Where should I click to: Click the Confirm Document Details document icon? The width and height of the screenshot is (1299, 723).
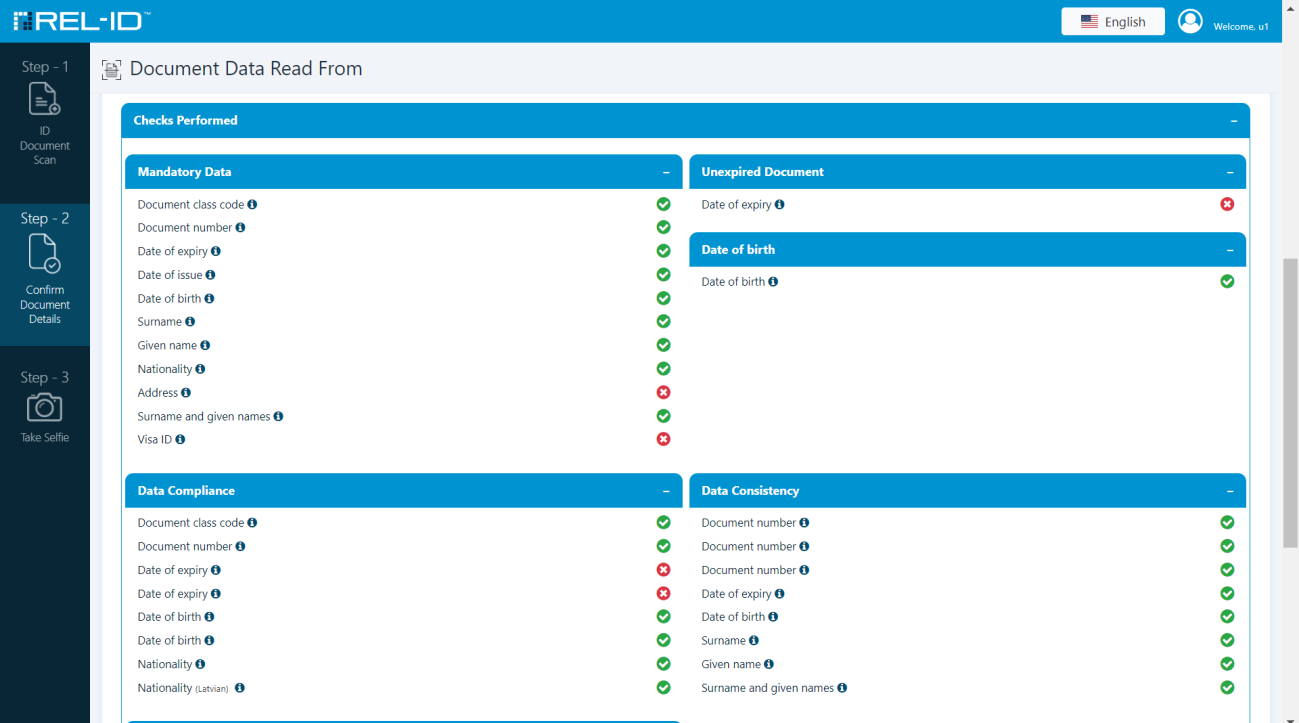[x=44, y=253]
